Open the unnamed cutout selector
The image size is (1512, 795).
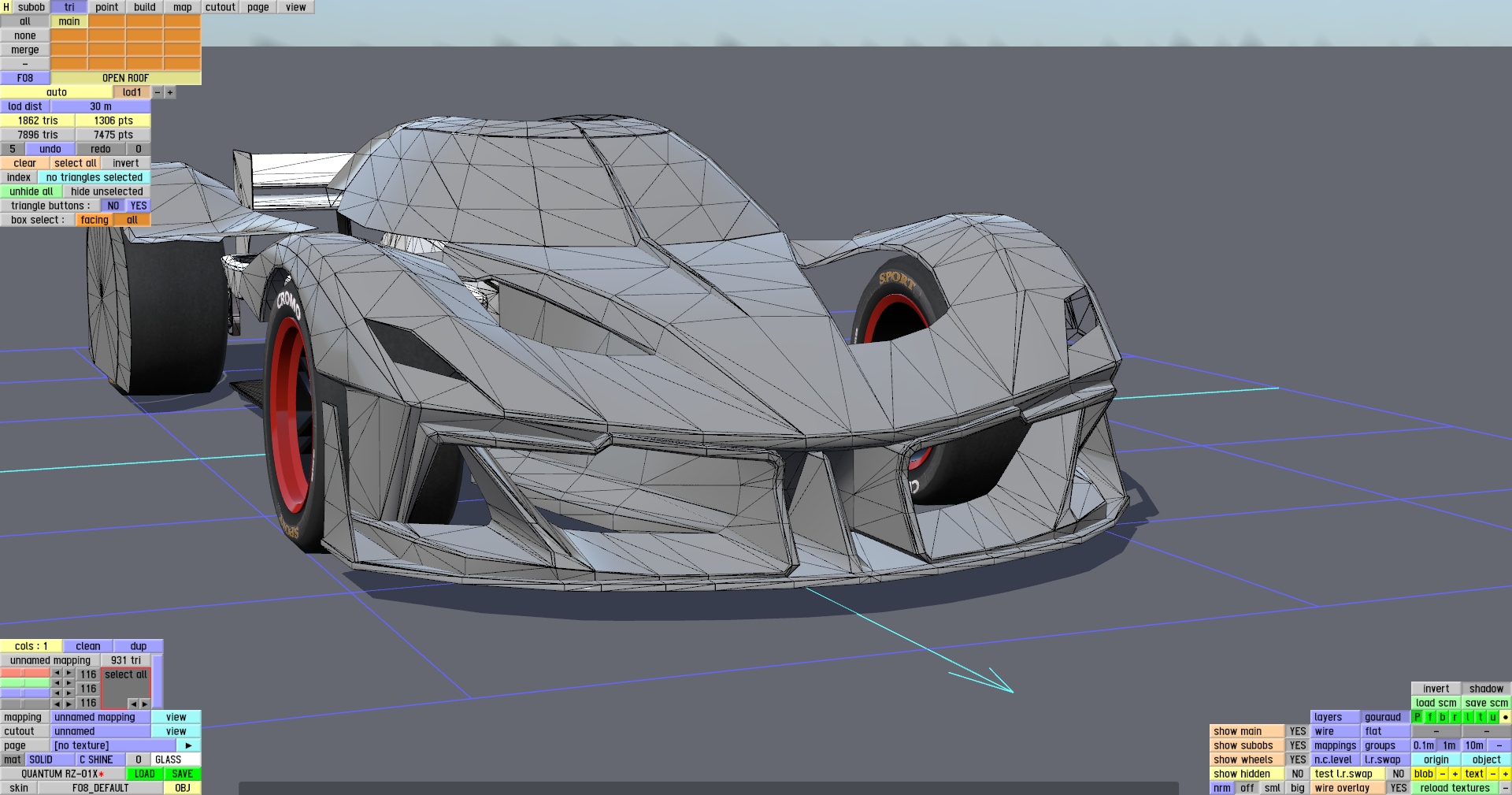coord(101,731)
